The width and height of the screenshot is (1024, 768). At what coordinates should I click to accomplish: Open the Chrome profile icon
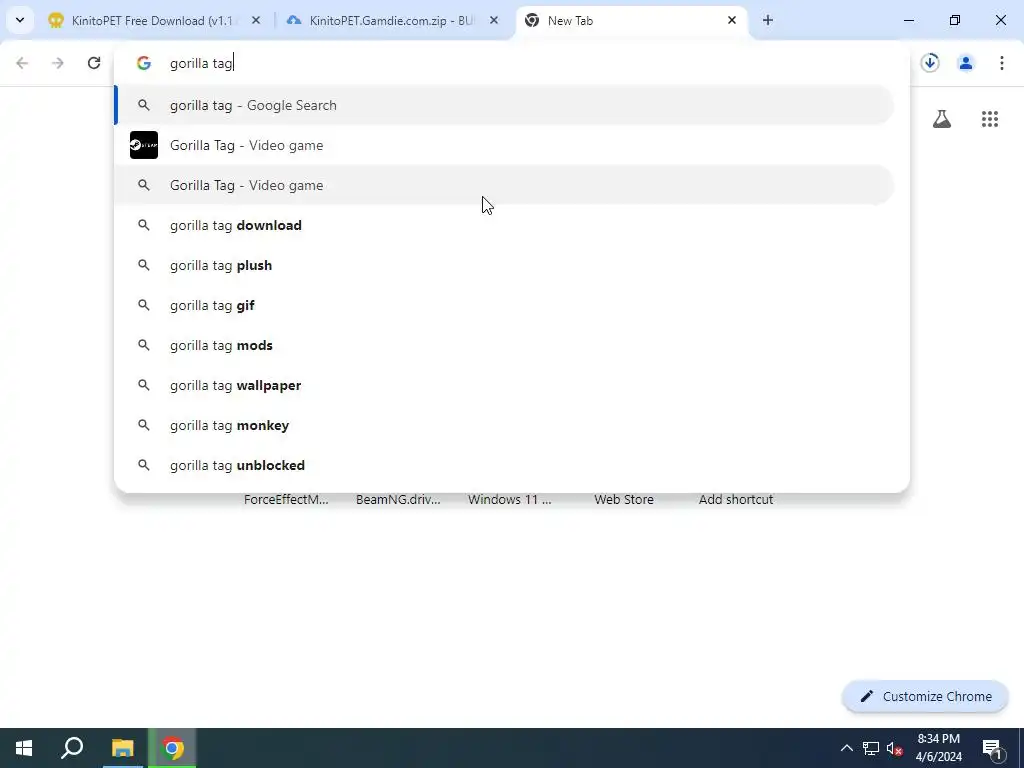click(966, 63)
